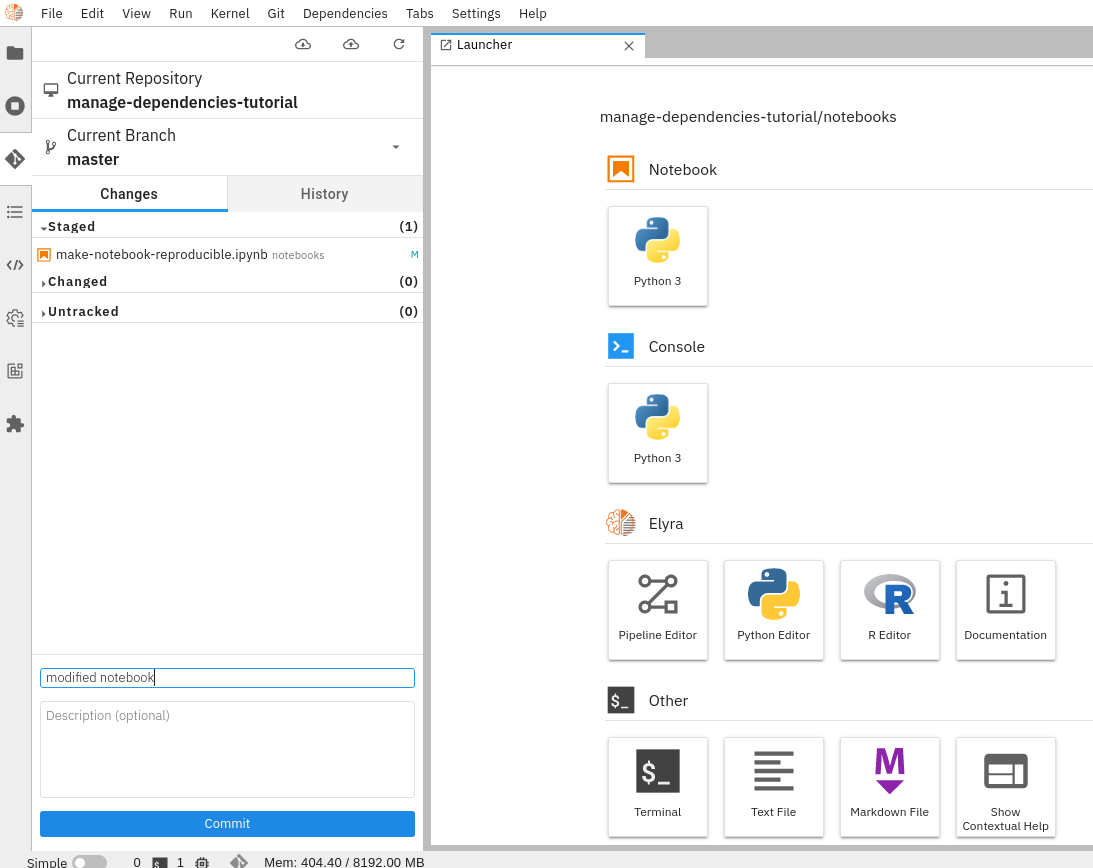The height and width of the screenshot is (868, 1093).
Task: Refresh the Git repository status
Action: pos(399,45)
